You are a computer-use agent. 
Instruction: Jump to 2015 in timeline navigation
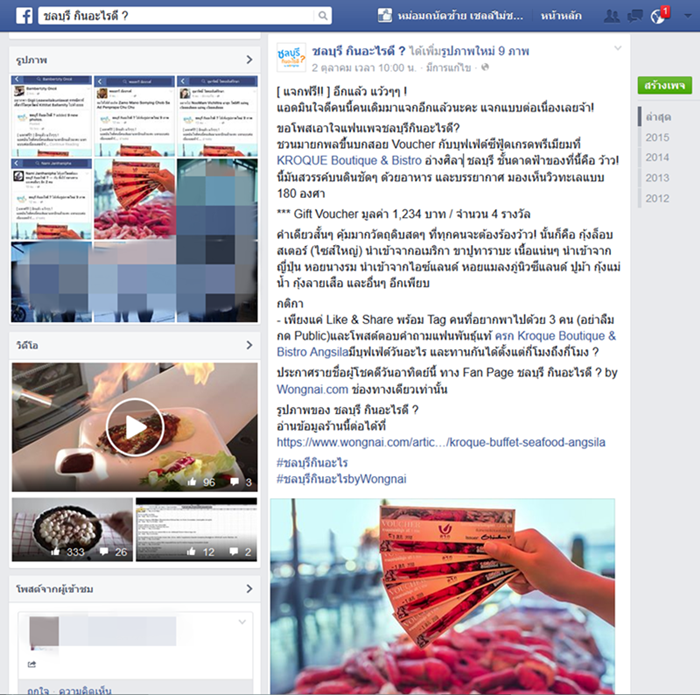pyautogui.click(x=657, y=137)
